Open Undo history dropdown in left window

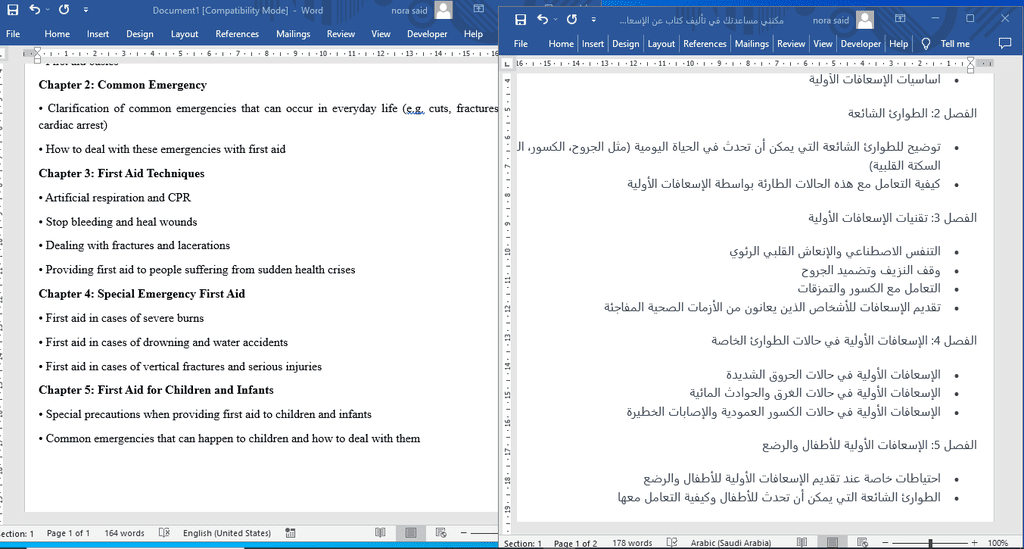[48, 10]
